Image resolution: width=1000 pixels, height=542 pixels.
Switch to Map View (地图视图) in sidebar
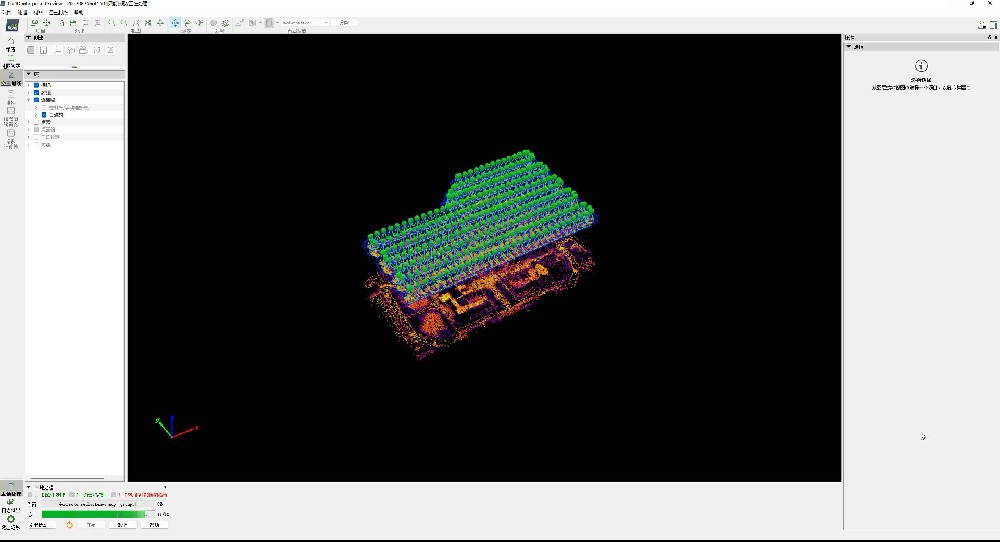(x=11, y=62)
